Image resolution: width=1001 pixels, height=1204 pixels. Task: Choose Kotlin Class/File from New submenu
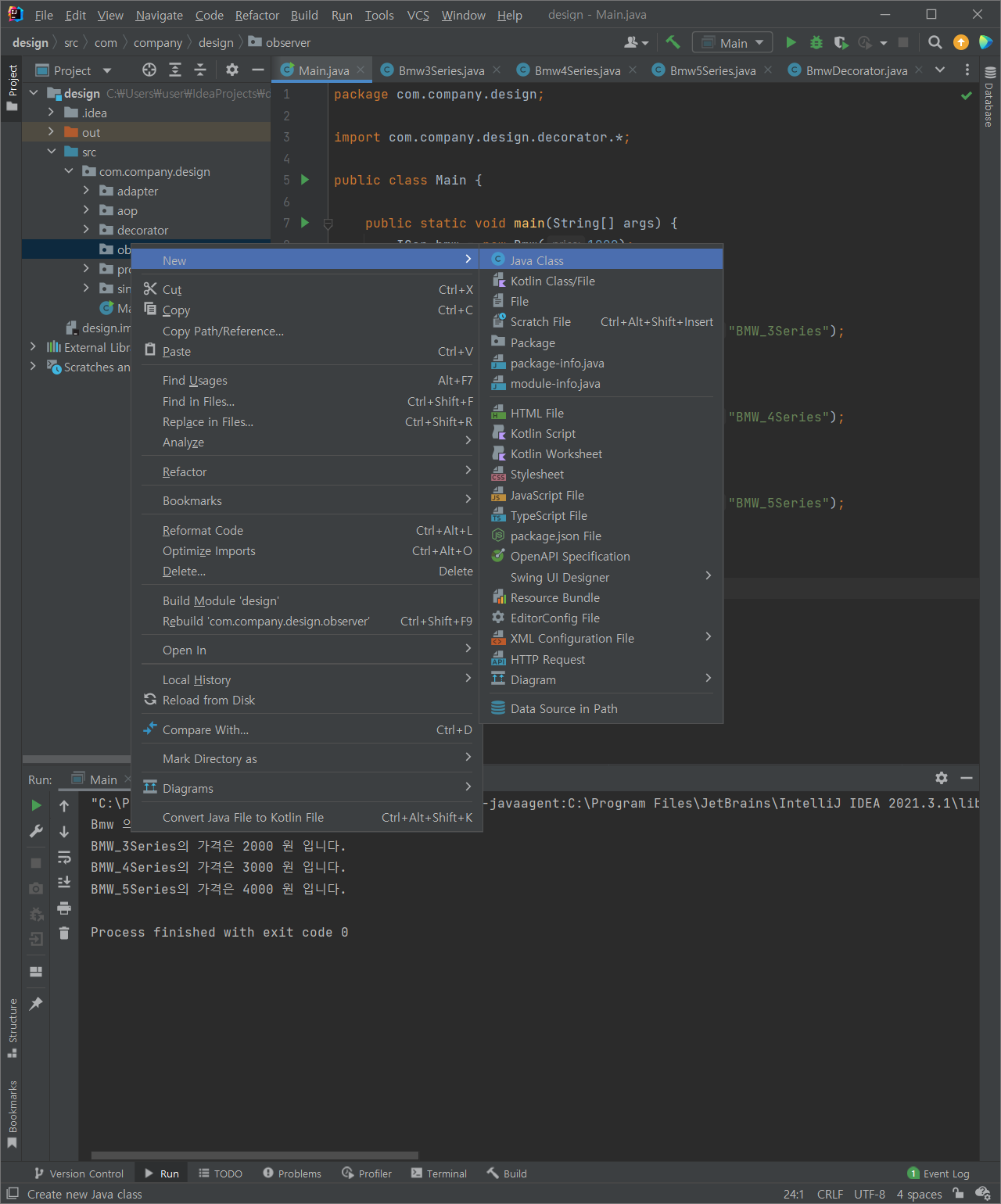click(x=601, y=281)
